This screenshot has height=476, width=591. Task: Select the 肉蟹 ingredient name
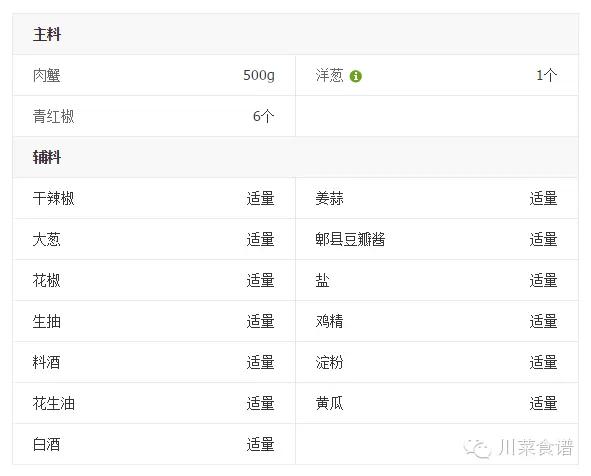[x=46, y=75]
